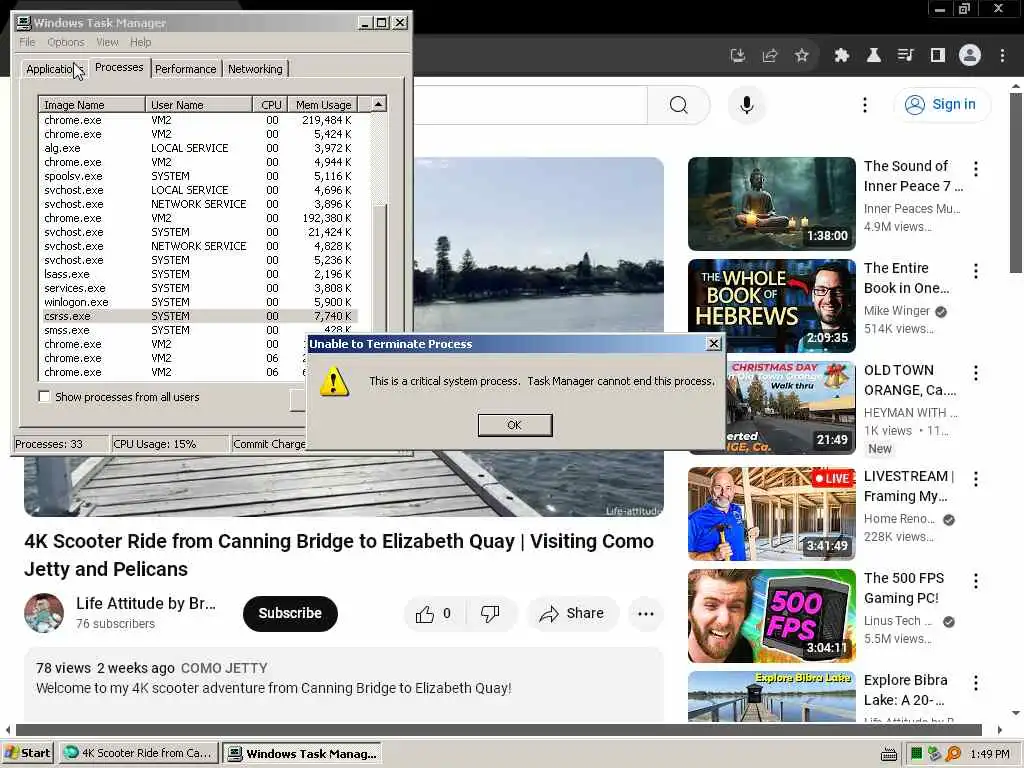Screen dimensions: 1024x768
Task: Open more actions ellipsis under the video
Action: coord(646,613)
